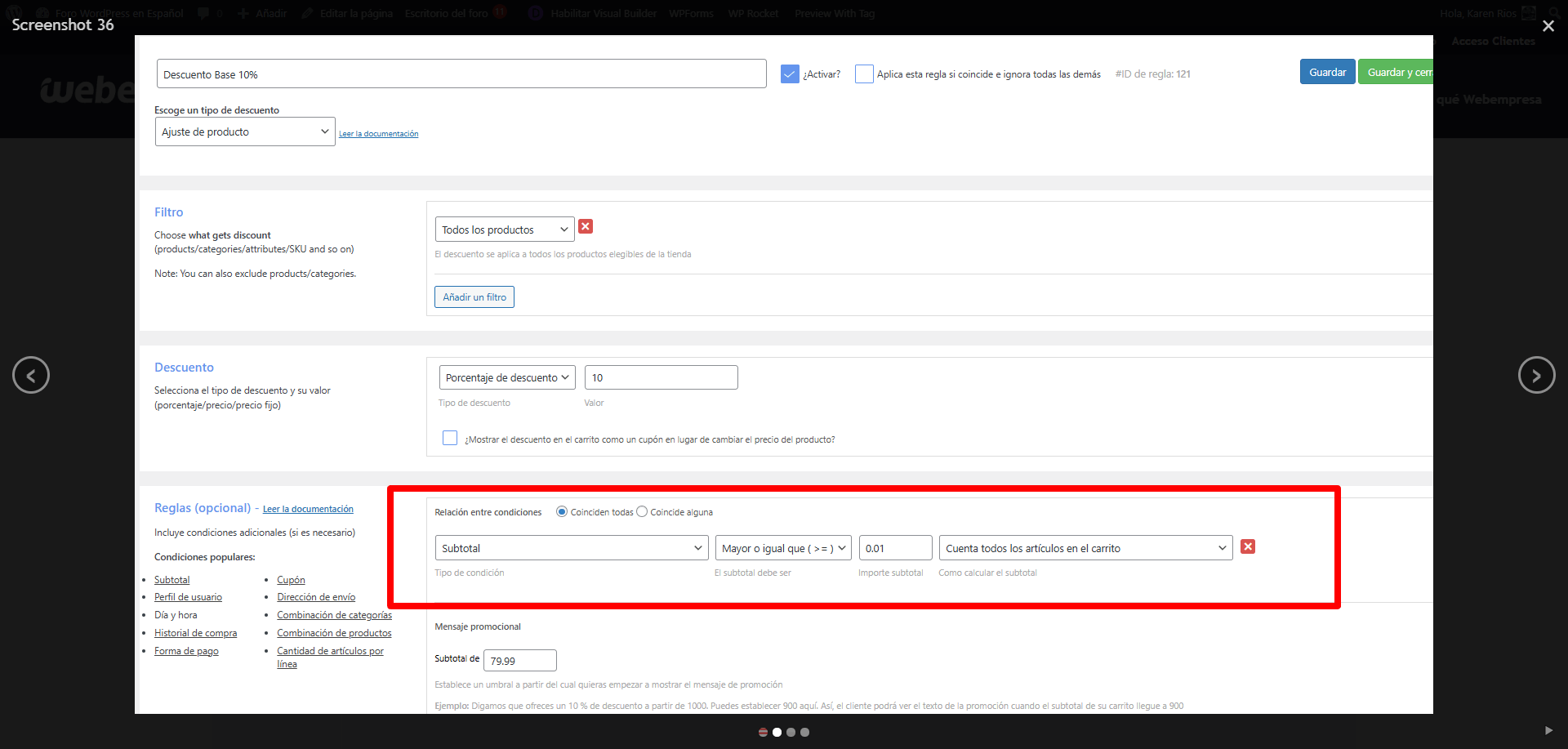Click the Añadir un filtro button

[474, 297]
